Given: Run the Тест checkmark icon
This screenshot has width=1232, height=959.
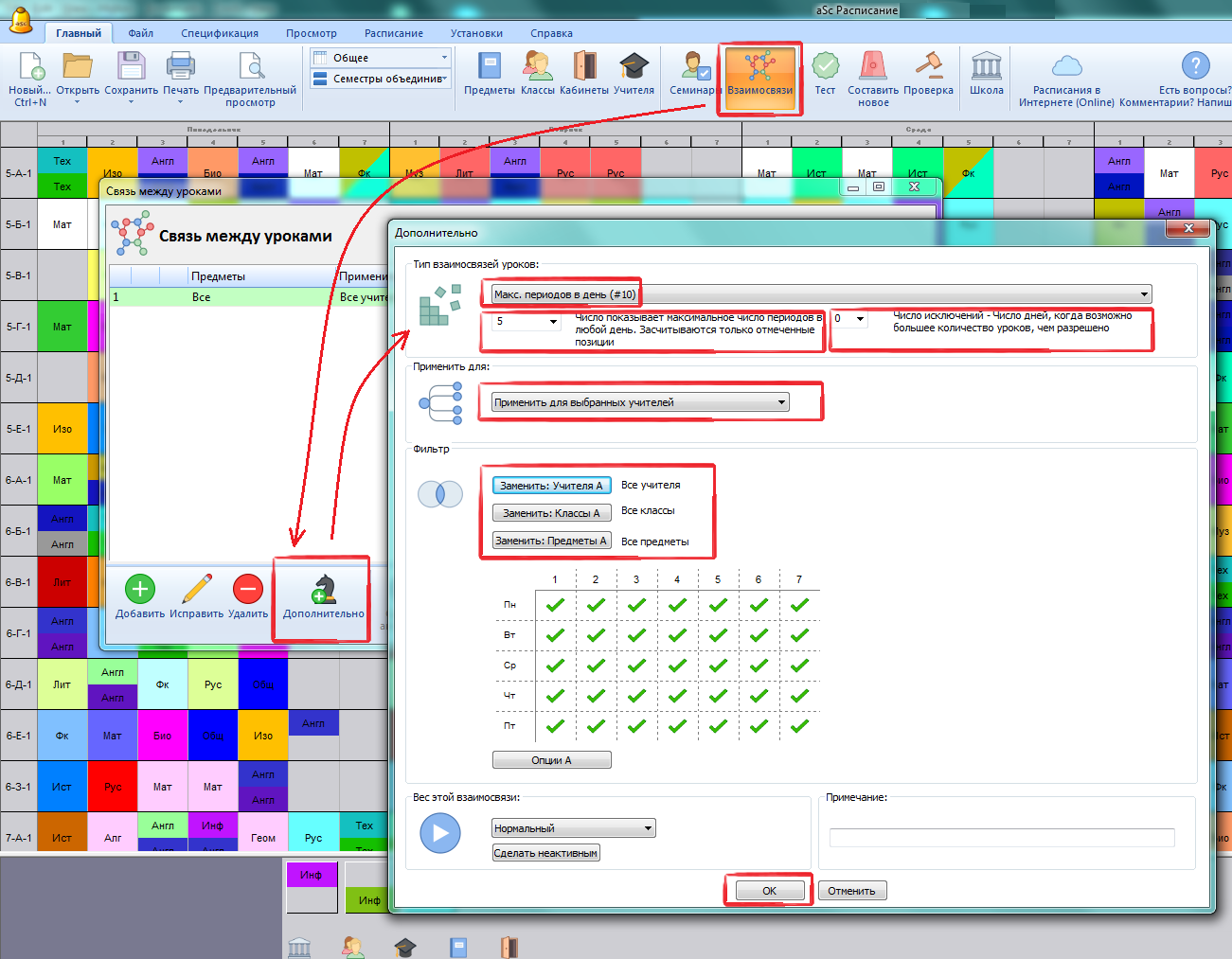Looking at the screenshot, I should [825, 68].
